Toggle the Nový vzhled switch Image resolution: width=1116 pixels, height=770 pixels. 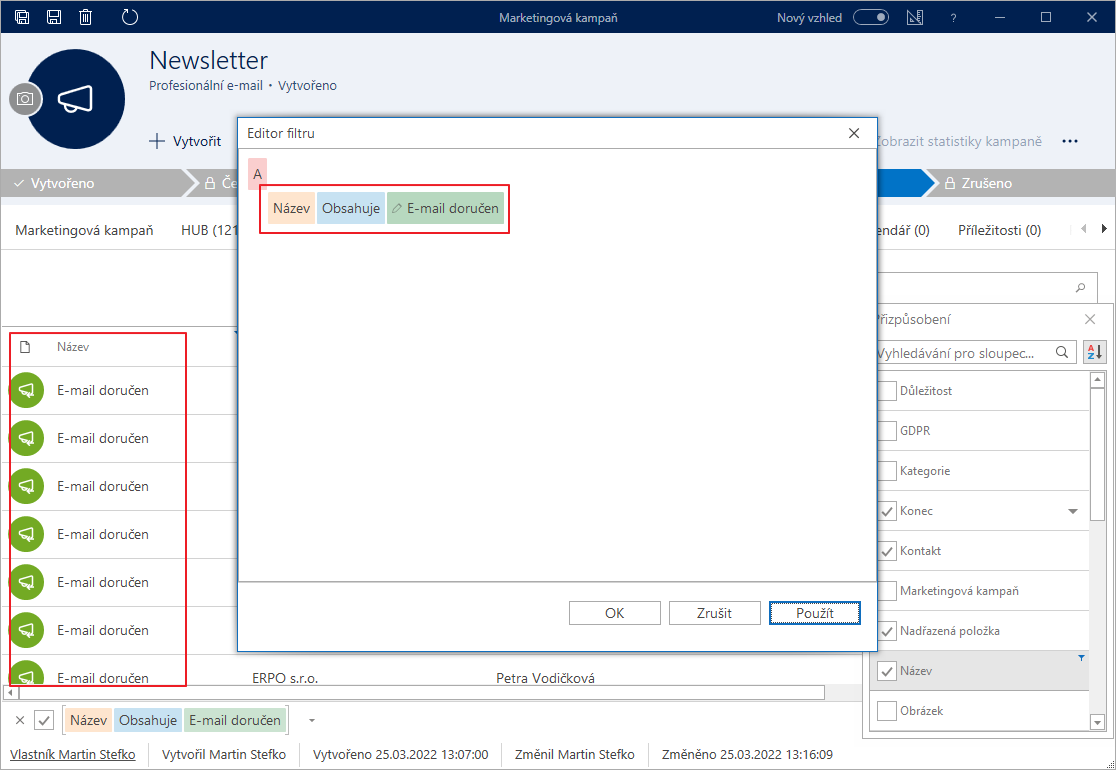870,17
